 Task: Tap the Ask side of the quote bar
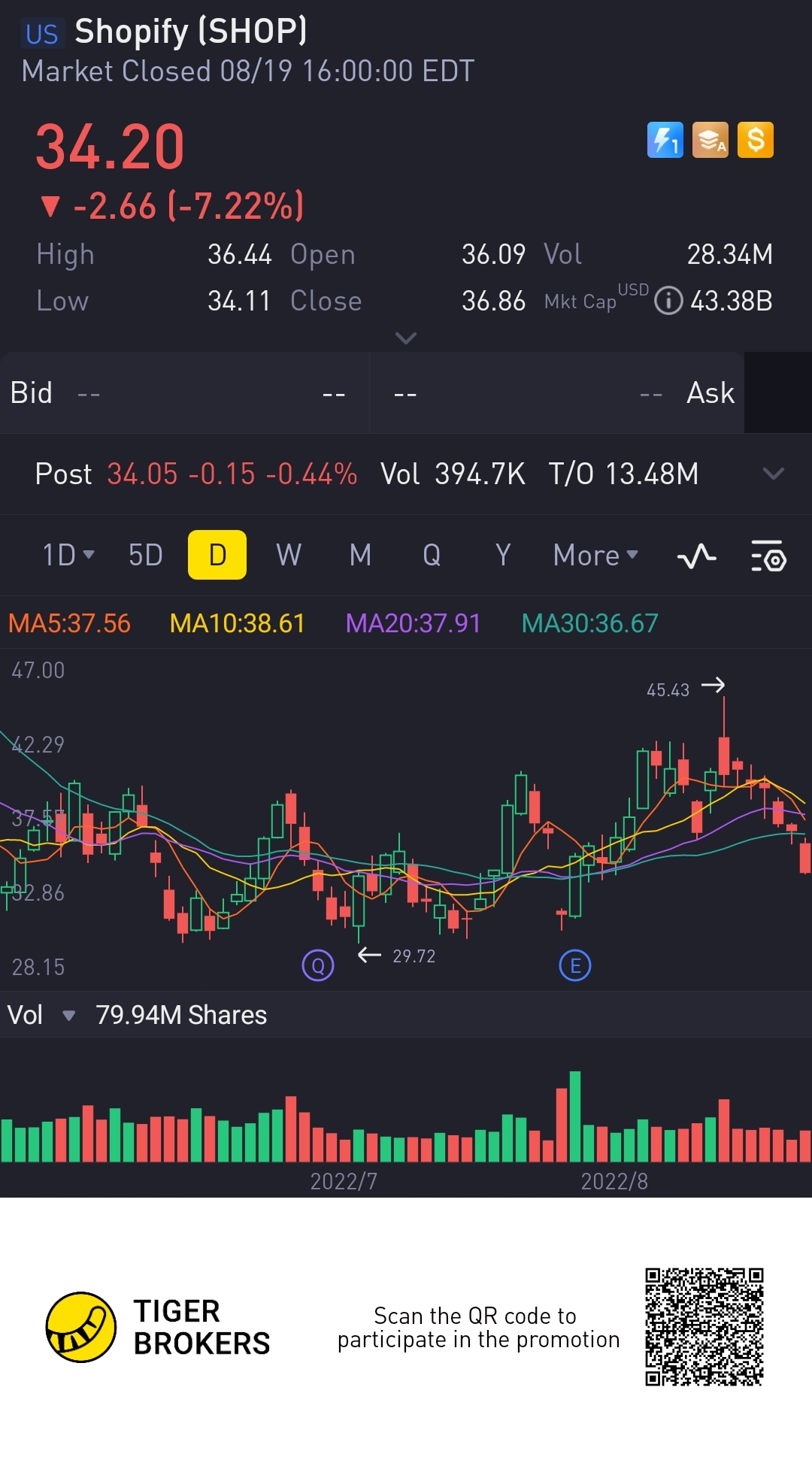click(557, 393)
